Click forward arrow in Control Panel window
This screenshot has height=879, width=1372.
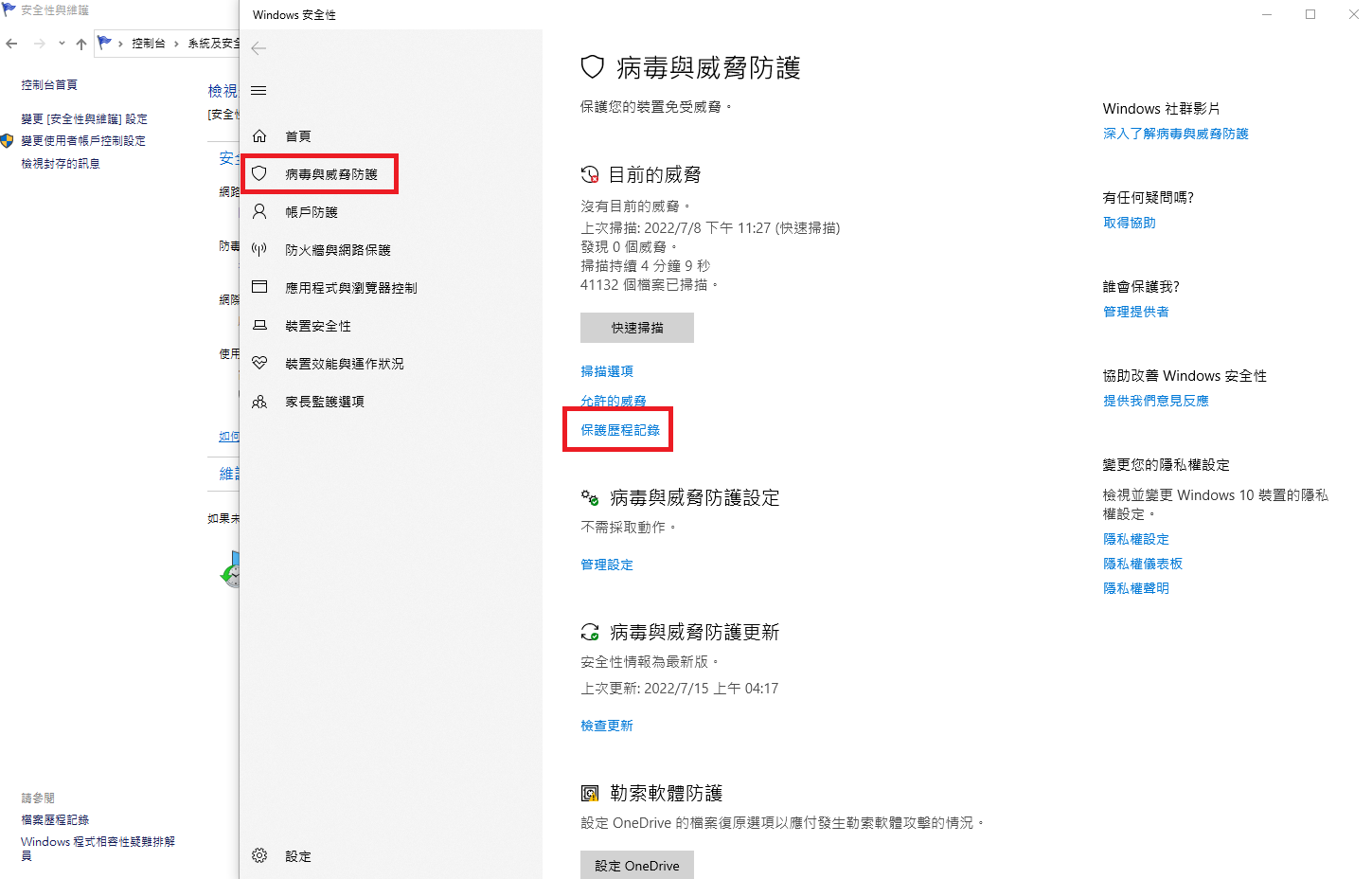[x=39, y=44]
